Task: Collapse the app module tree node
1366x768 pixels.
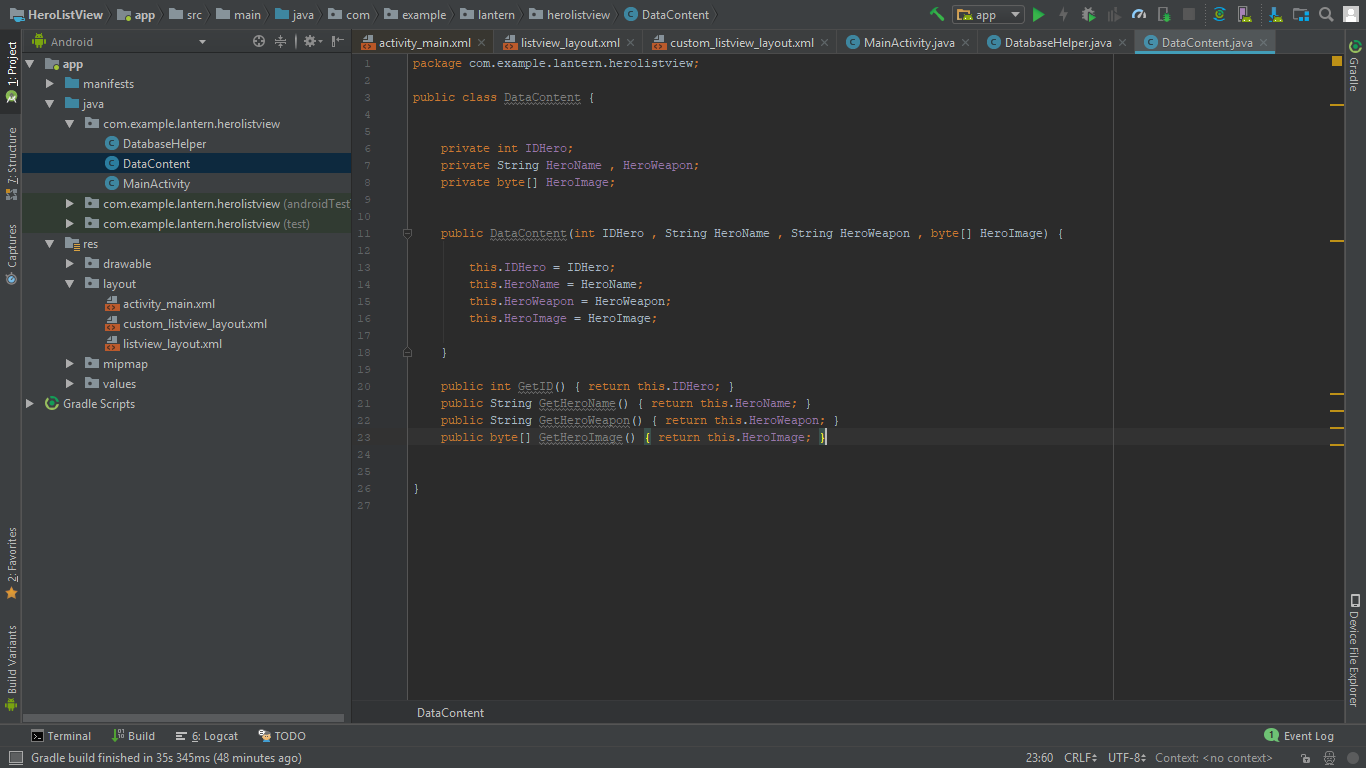Action: (30, 64)
